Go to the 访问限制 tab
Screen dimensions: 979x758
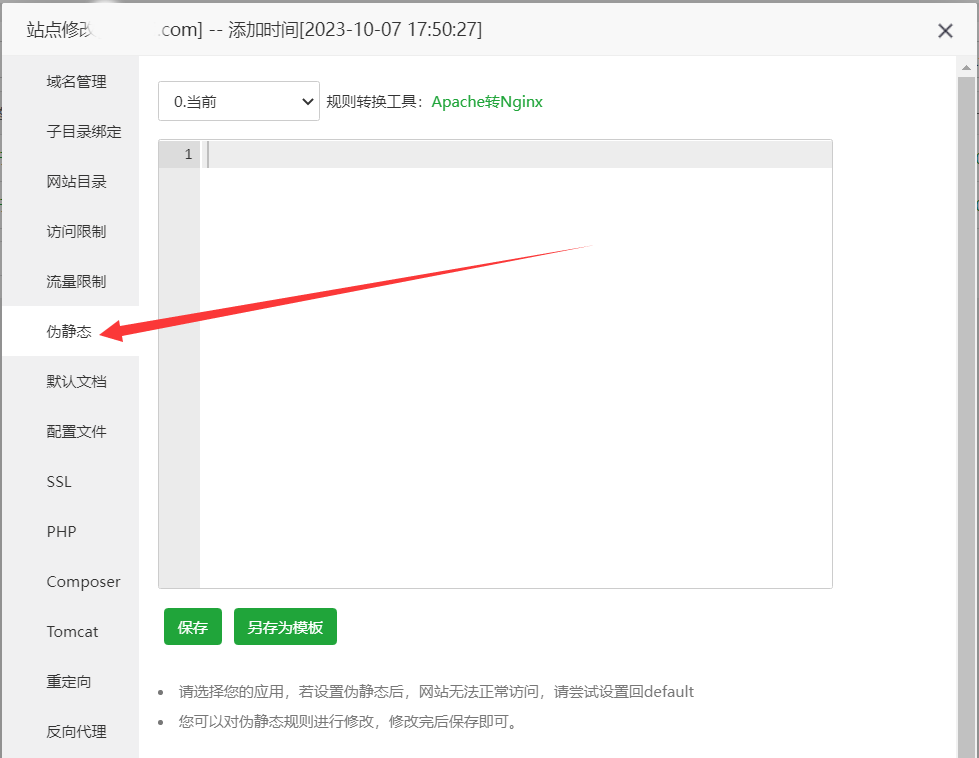click(x=76, y=231)
